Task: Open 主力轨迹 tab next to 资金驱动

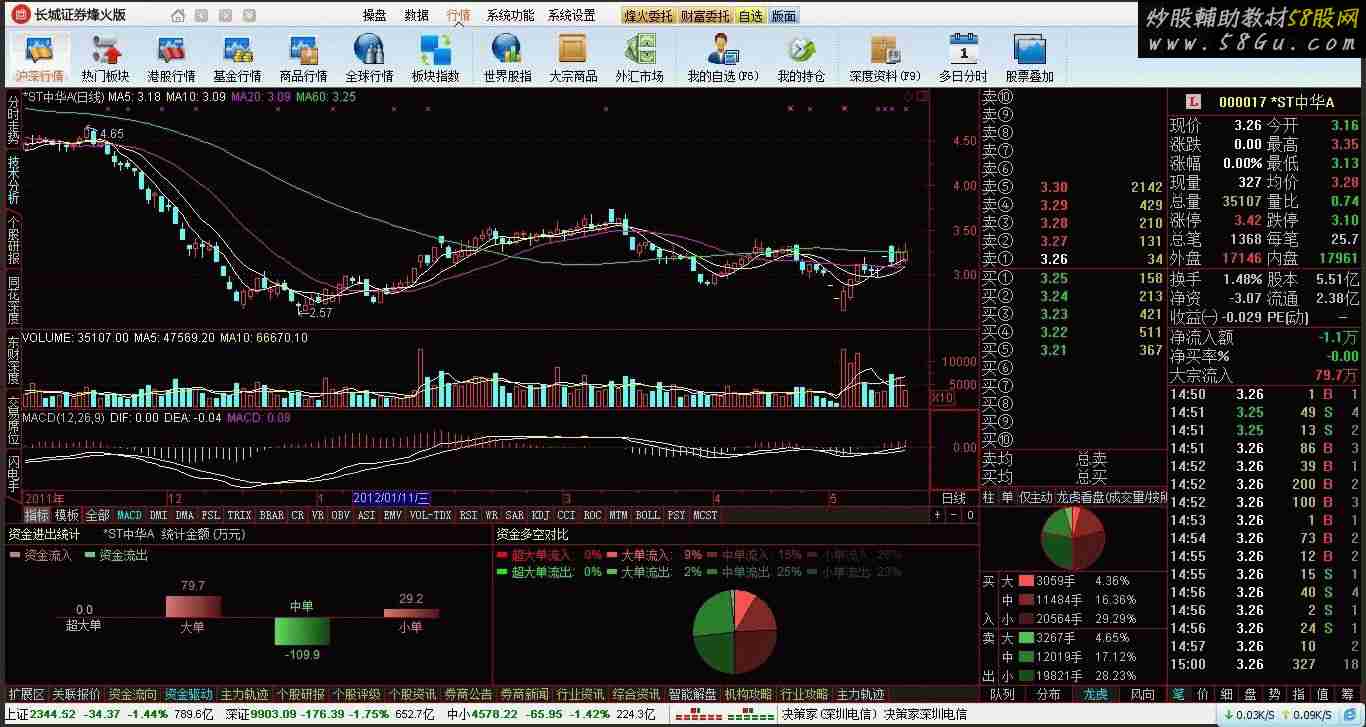Action: (245, 694)
